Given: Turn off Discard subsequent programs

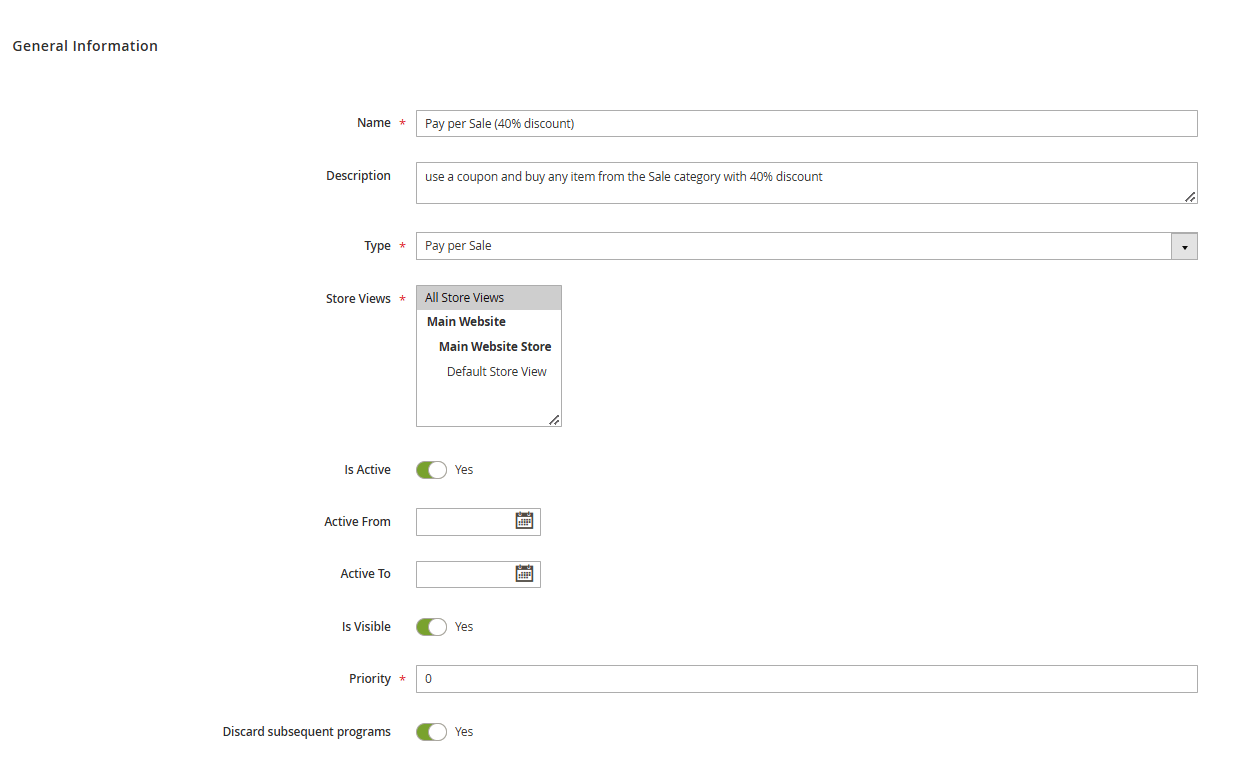Looking at the screenshot, I should click(x=430, y=731).
